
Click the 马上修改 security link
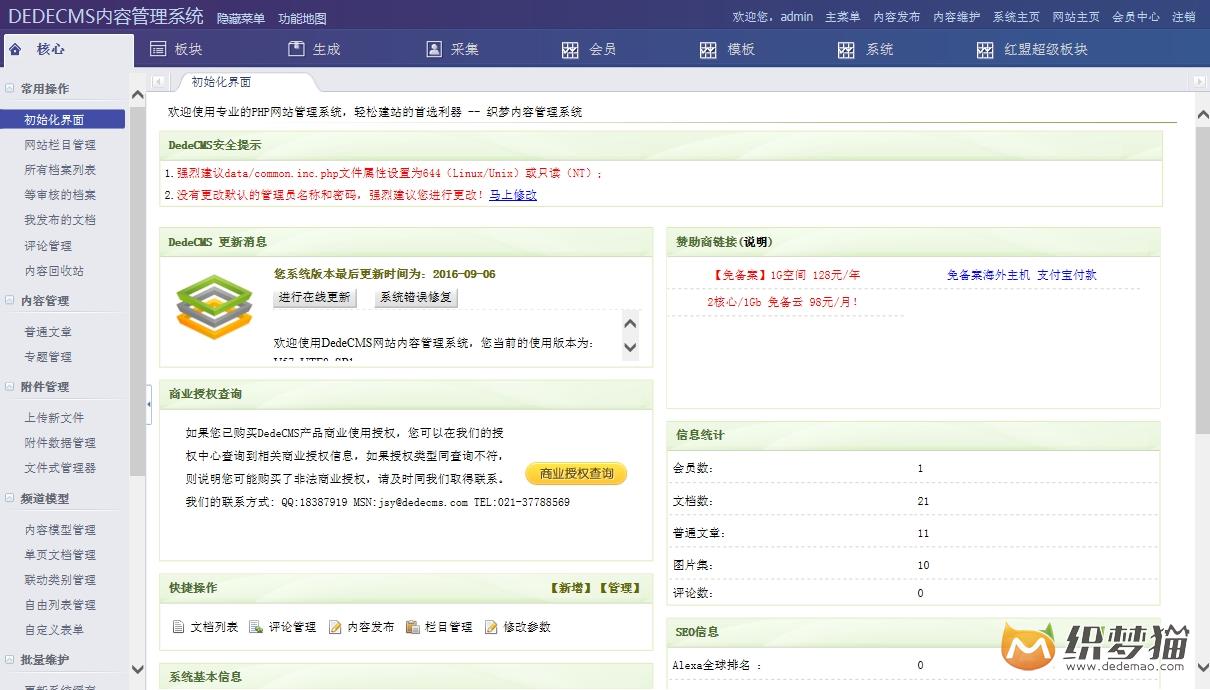(x=513, y=195)
